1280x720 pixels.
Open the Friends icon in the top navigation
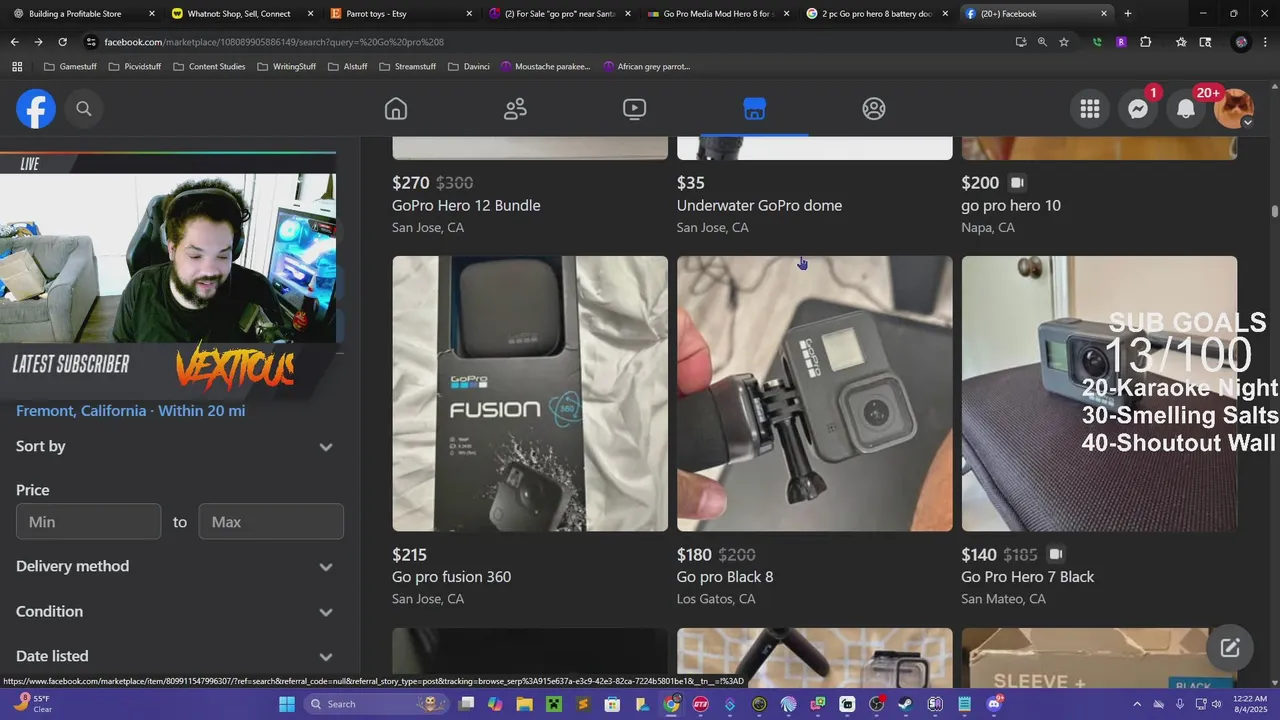pyautogui.click(x=515, y=109)
